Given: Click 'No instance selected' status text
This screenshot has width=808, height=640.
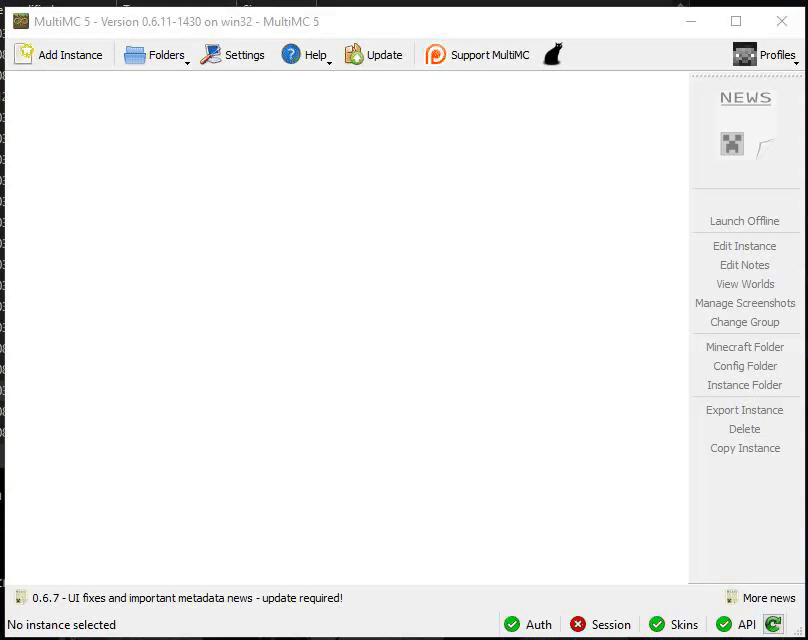Looking at the screenshot, I should pyautogui.click(x=61, y=625).
